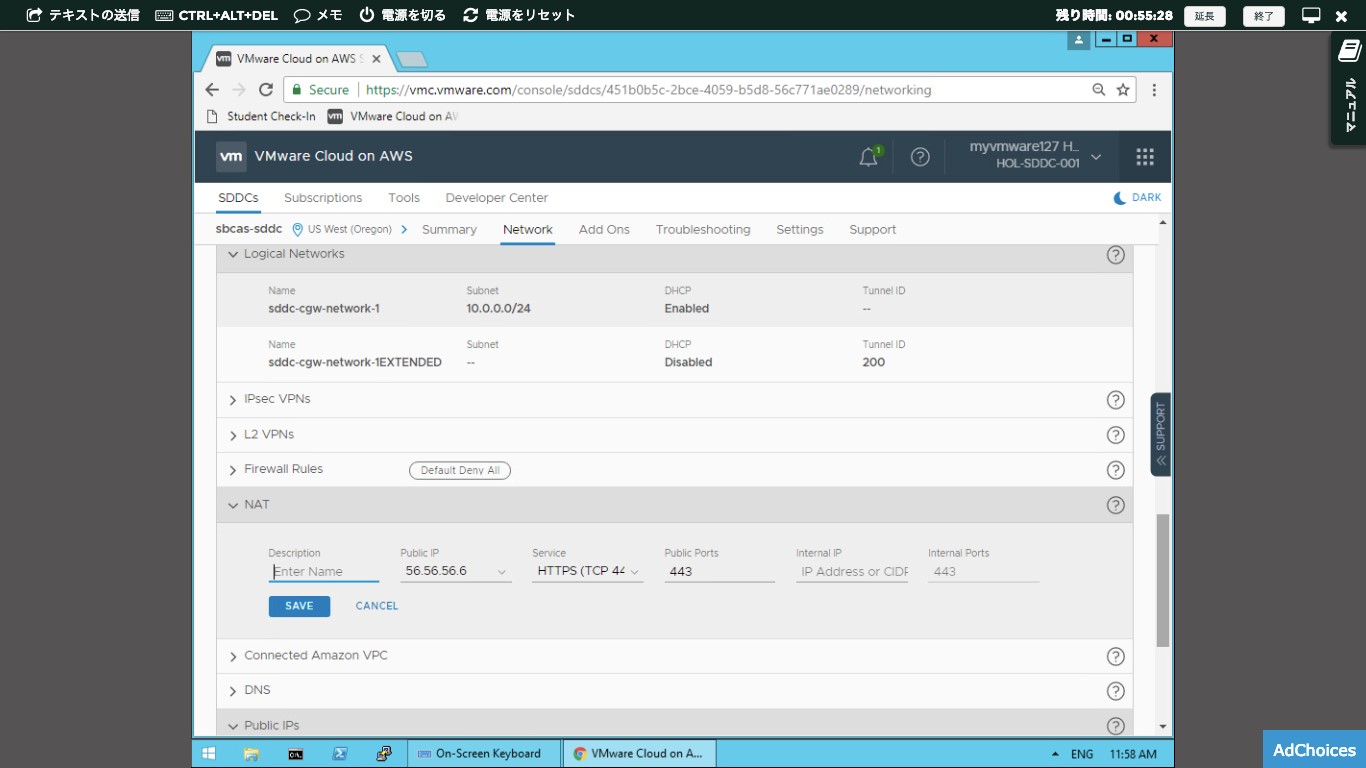Click the Internal IP address field
The height and width of the screenshot is (768, 1366).
(x=852, y=572)
